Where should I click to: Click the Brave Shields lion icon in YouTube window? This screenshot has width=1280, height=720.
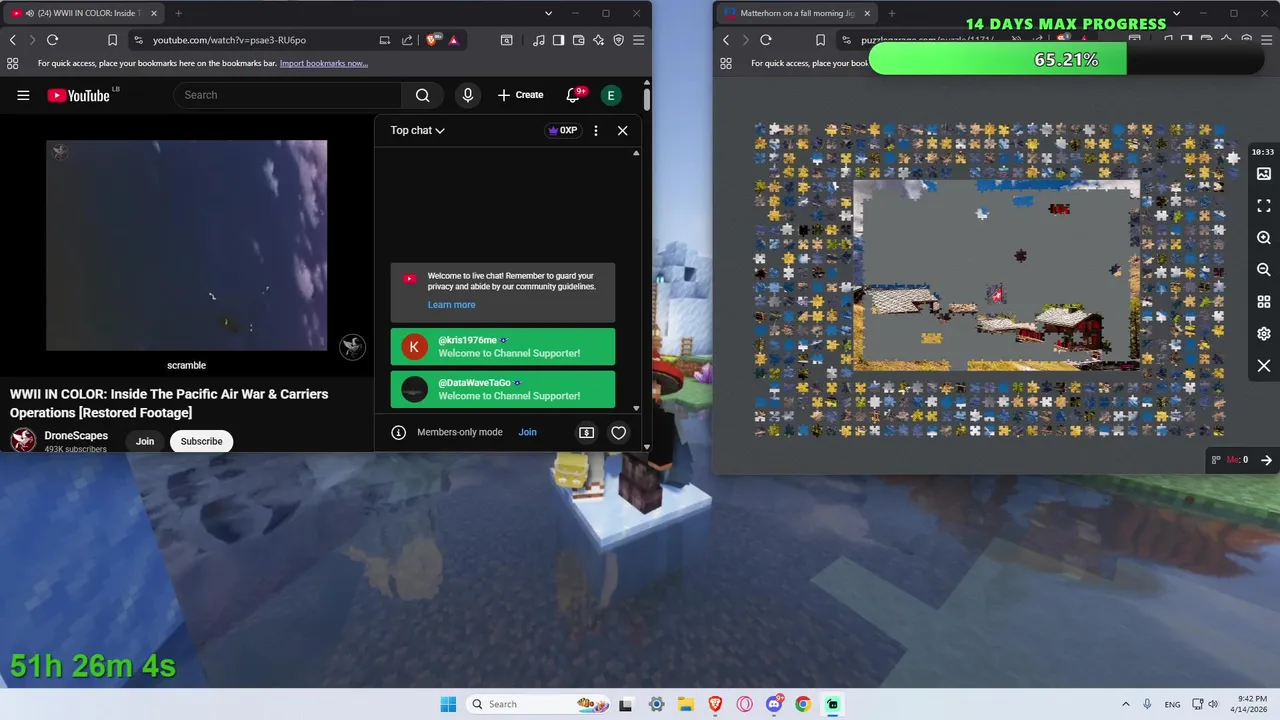point(432,40)
